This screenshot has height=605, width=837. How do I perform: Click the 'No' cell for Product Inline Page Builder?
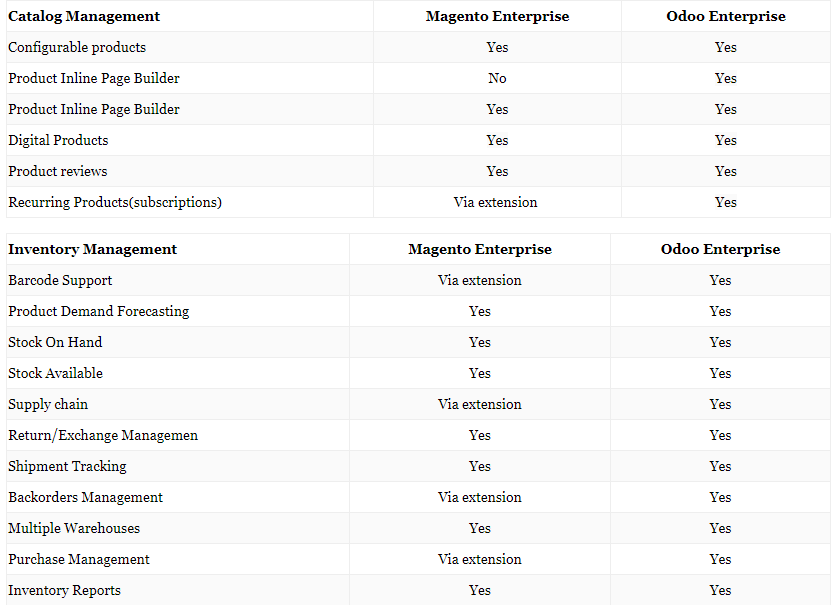[497, 78]
